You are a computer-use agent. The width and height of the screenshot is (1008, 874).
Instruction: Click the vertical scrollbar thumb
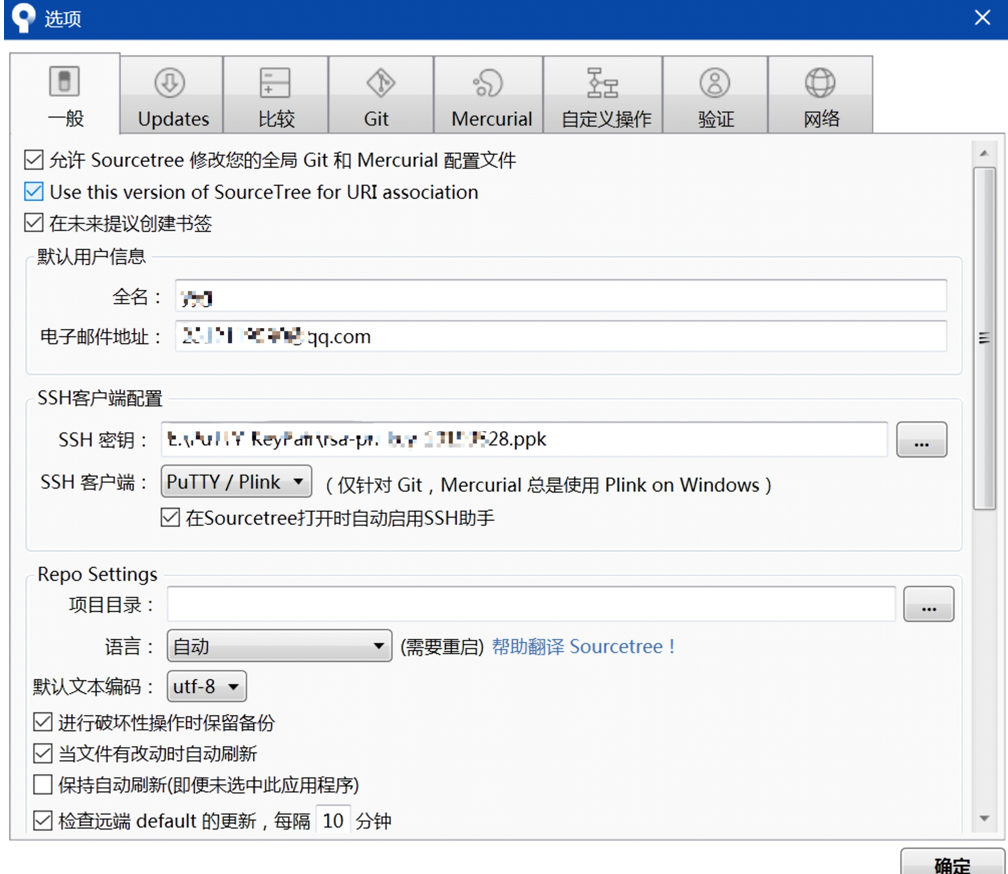[984, 338]
